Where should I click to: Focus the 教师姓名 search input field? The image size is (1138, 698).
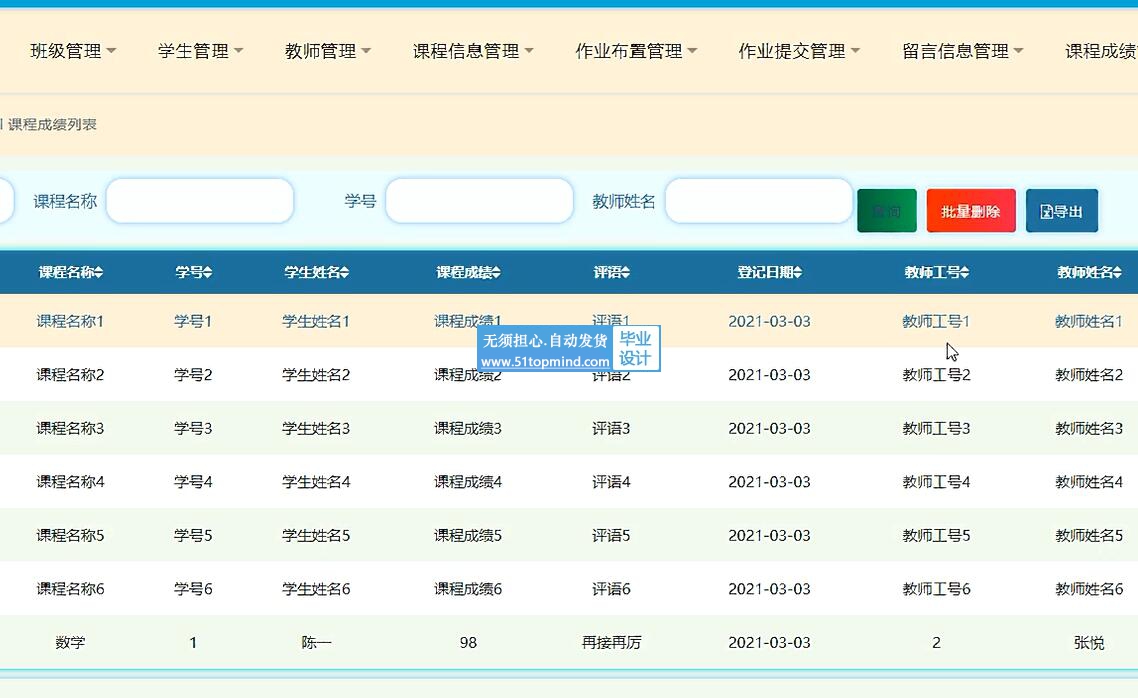click(758, 201)
